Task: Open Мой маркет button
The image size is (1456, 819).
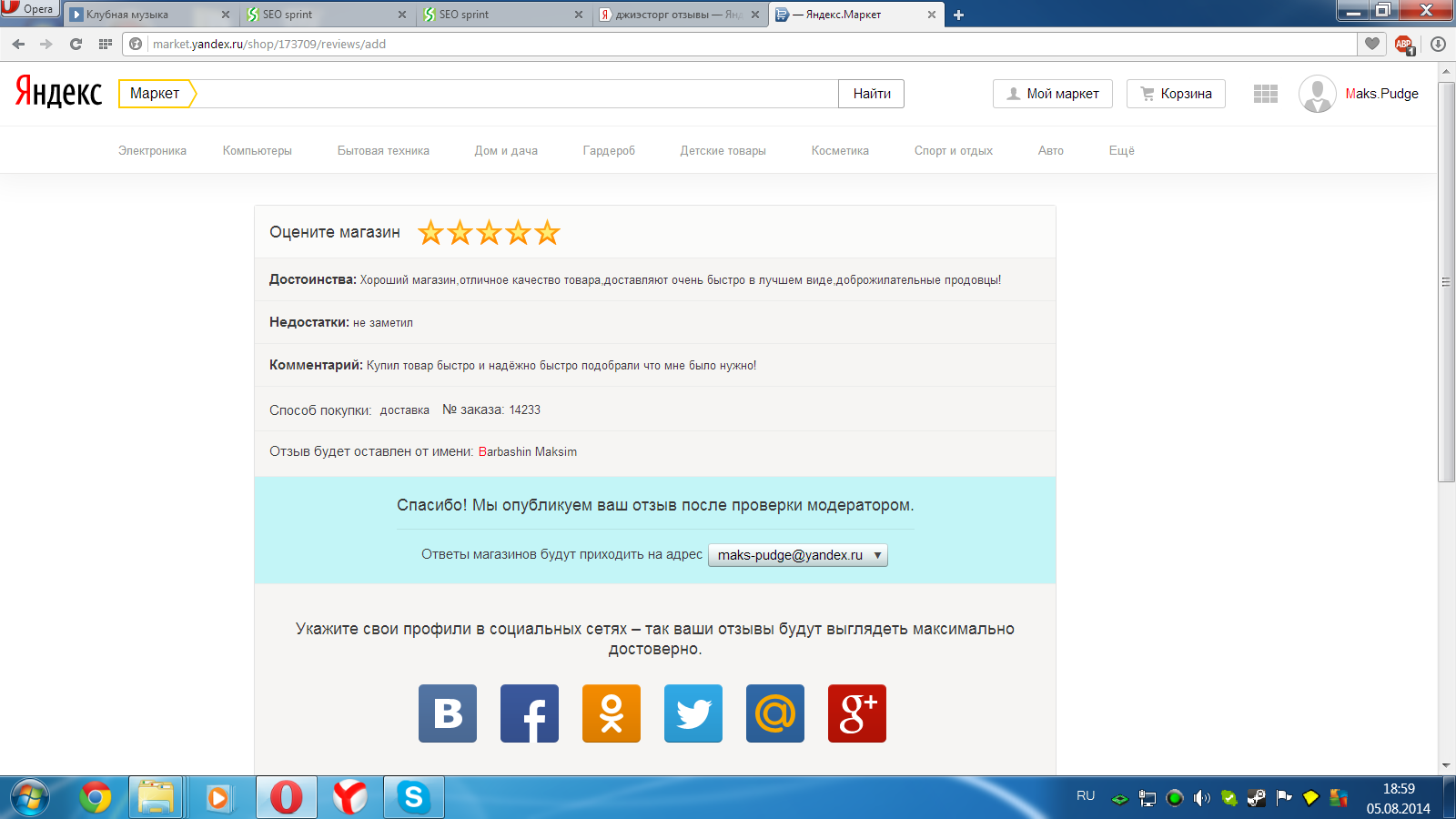Action: [1053, 94]
